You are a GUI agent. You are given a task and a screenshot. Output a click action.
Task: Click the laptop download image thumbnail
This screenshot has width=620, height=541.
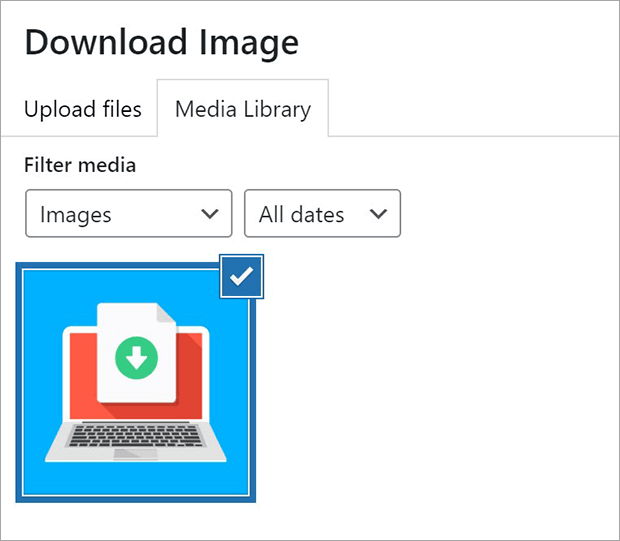click(136, 382)
